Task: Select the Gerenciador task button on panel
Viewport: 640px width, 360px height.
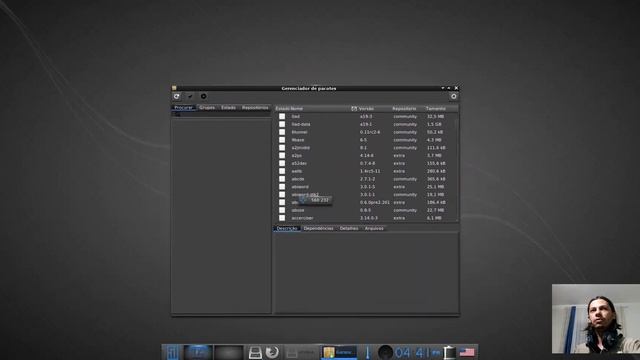Action: [339, 352]
